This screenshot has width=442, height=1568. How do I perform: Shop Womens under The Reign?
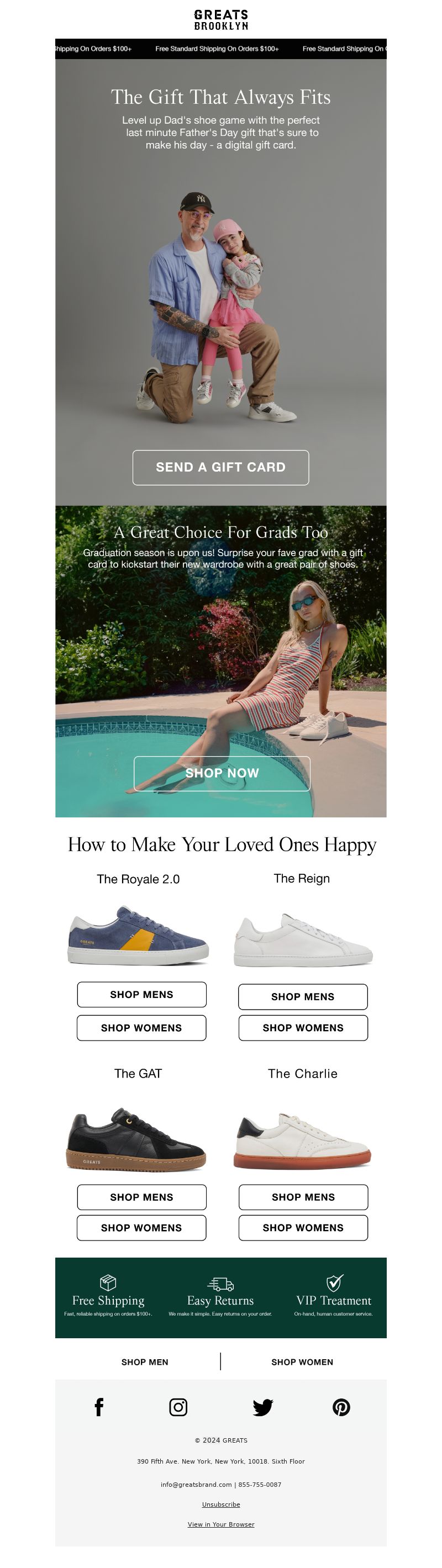coord(303,1027)
